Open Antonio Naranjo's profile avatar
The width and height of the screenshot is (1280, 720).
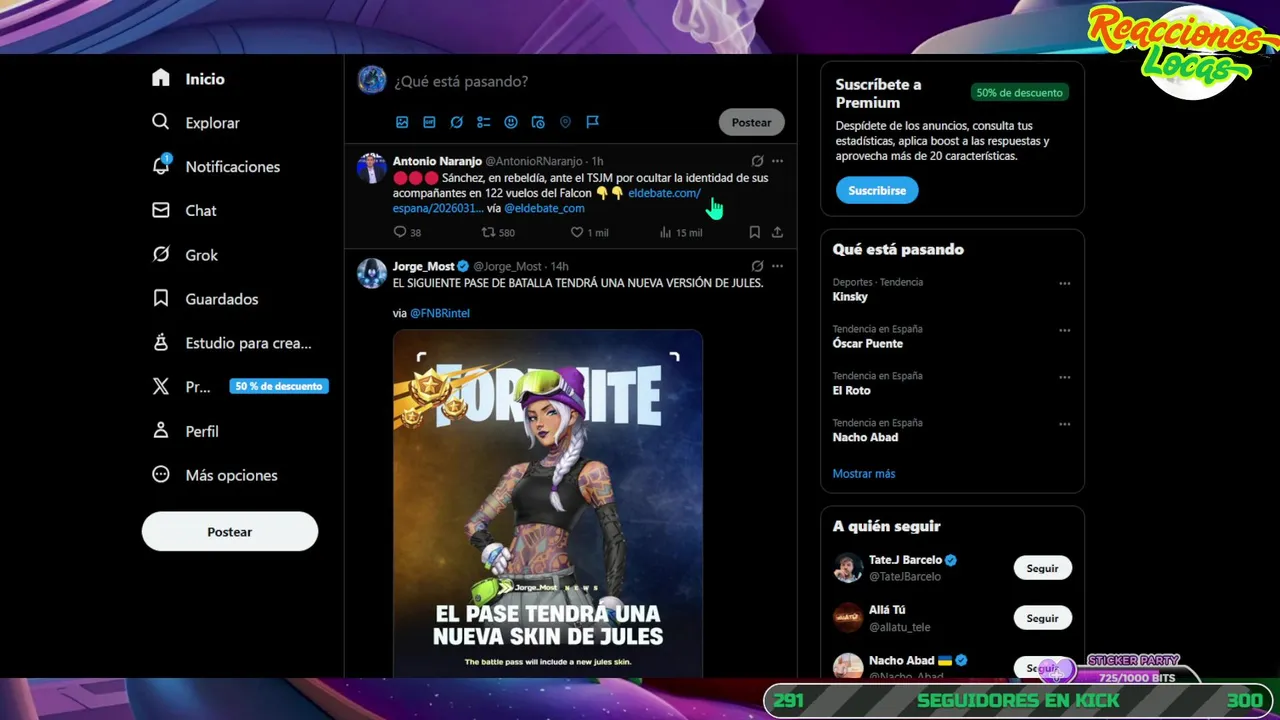(372, 168)
